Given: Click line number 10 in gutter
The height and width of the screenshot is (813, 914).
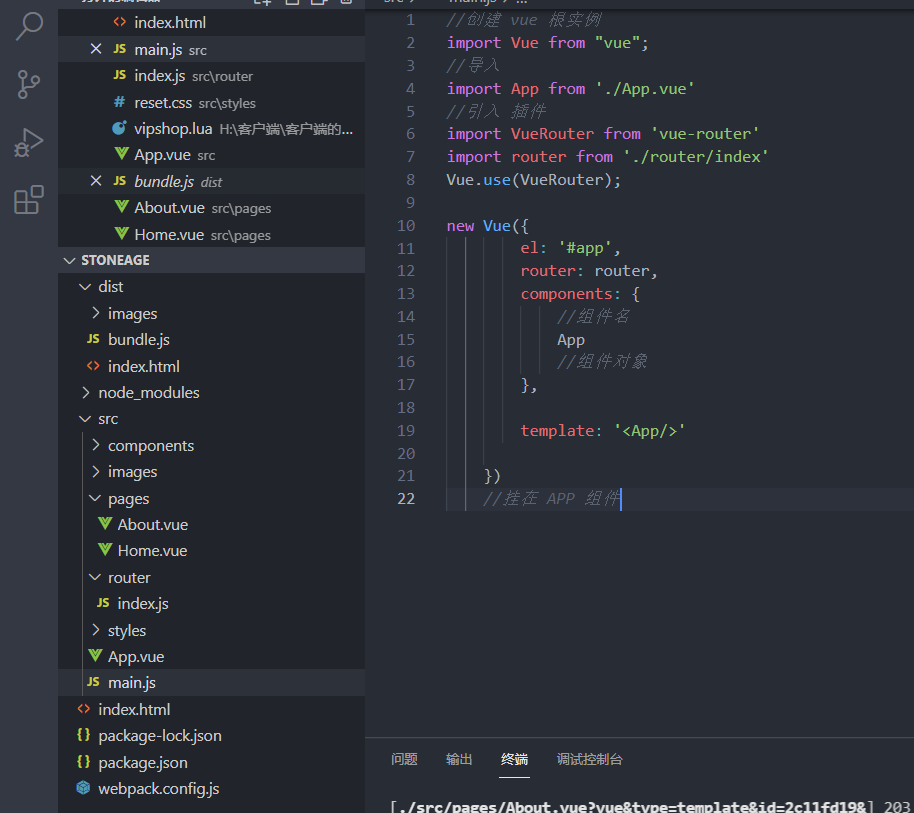Looking at the screenshot, I should (x=406, y=226).
